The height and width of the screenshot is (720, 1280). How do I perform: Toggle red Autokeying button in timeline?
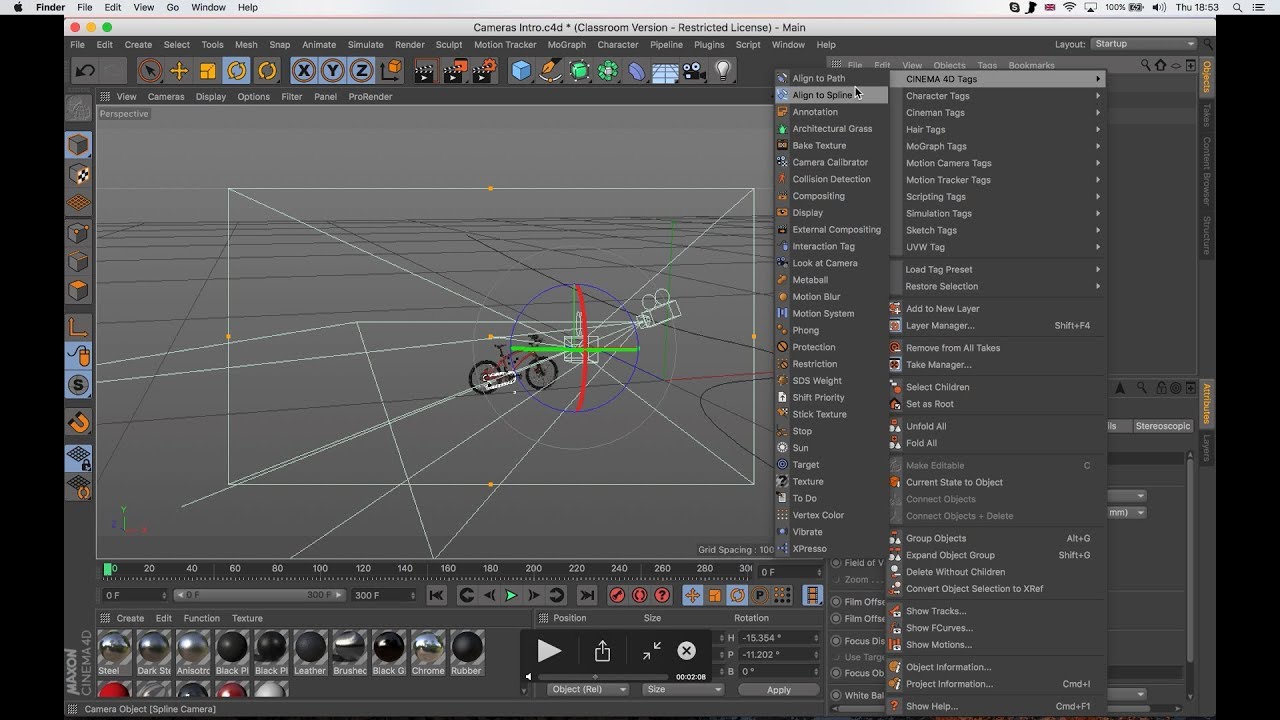(x=640, y=595)
